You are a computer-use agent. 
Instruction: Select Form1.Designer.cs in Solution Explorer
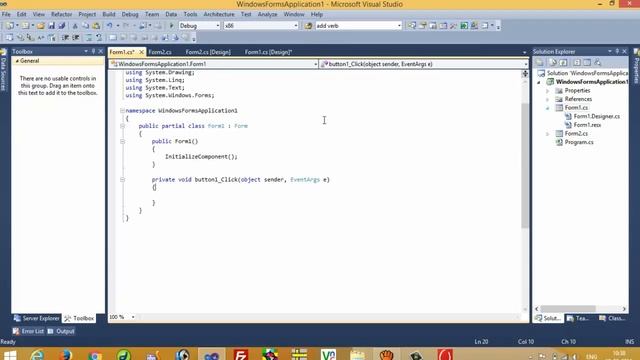596,116
